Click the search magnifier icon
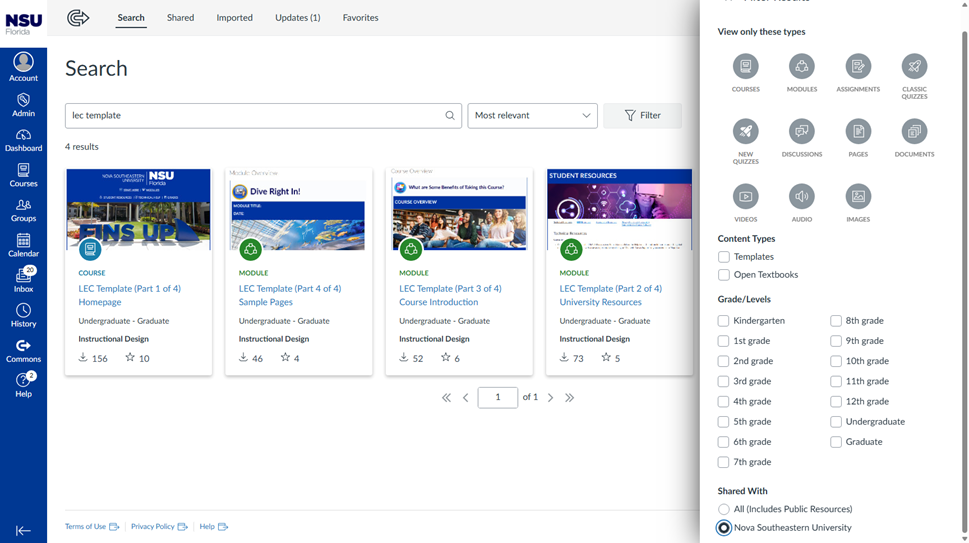The height and width of the screenshot is (543, 969). coord(450,116)
